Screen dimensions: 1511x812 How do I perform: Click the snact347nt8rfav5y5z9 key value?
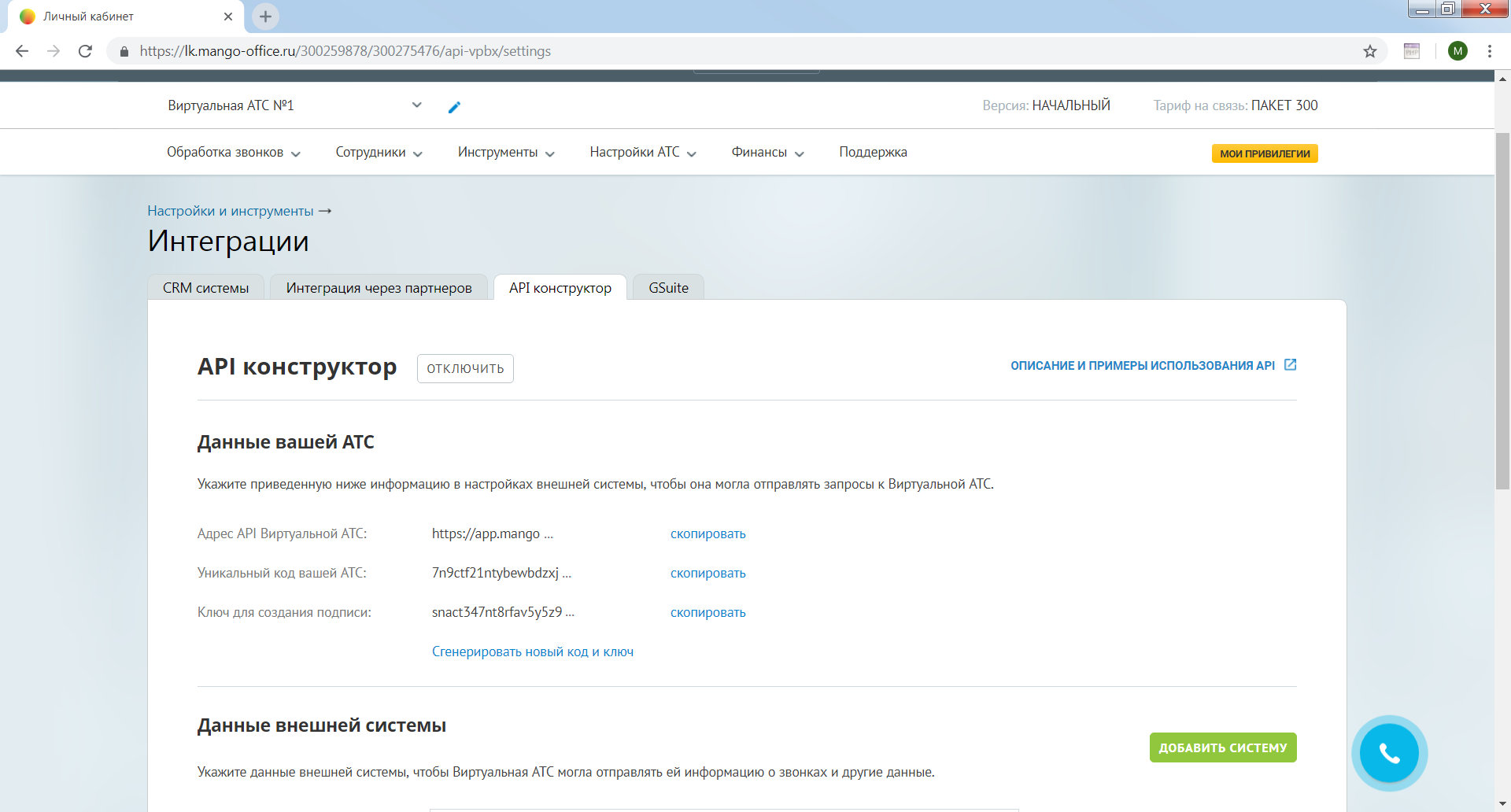(x=503, y=612)
